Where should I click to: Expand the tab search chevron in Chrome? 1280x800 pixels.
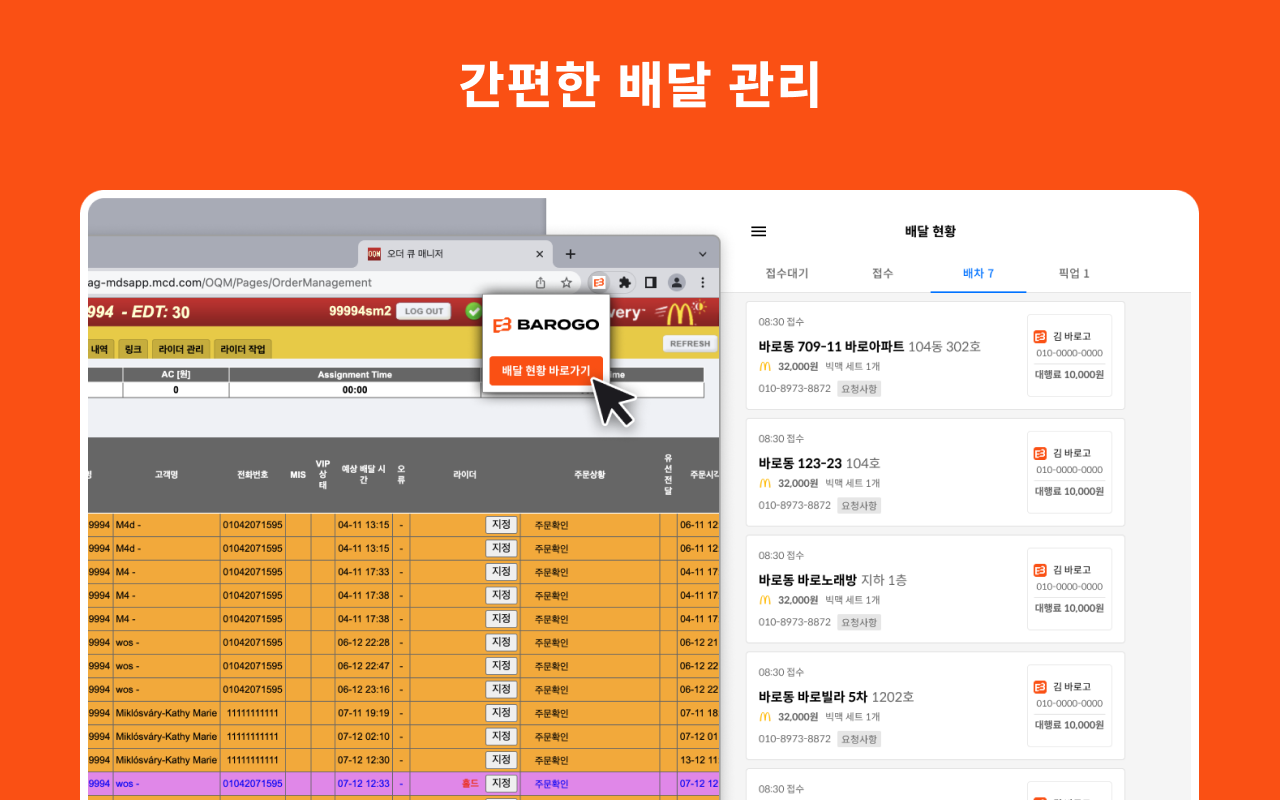[x=705, y=254]
